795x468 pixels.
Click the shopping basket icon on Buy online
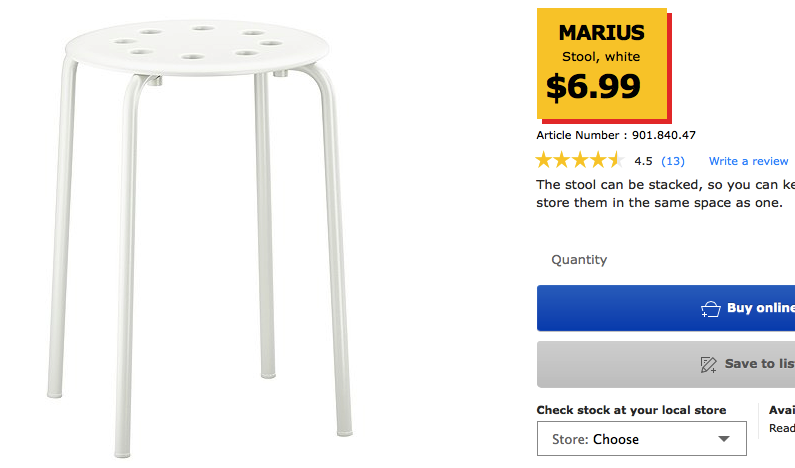tap(711, 308)
